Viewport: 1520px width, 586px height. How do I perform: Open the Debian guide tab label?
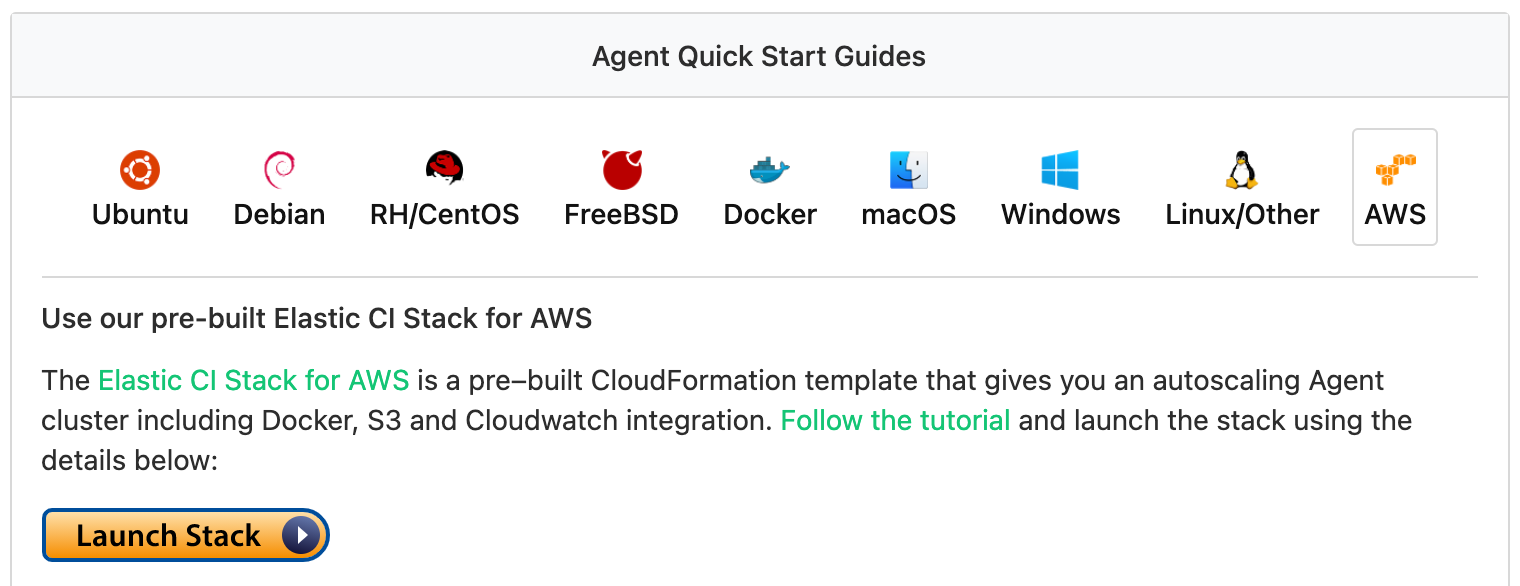[279, 215]
